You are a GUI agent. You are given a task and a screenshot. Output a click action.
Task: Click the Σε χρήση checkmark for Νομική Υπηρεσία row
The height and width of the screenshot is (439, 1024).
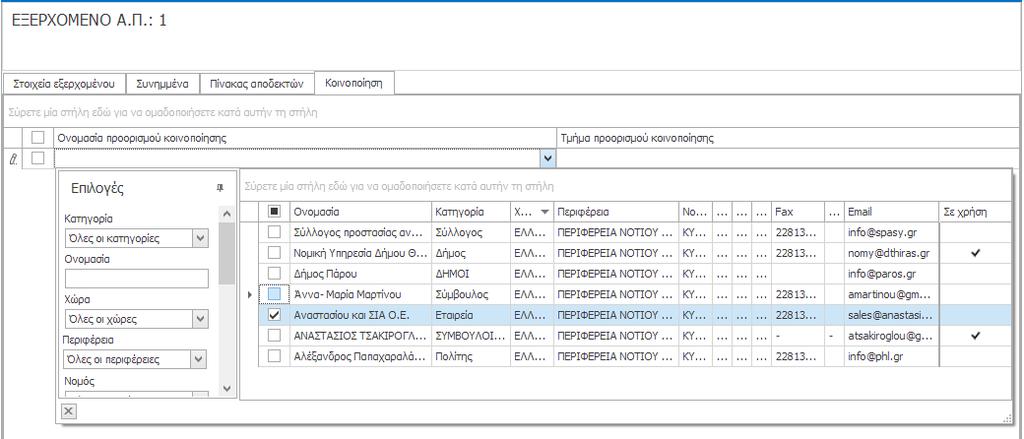(x=976, y=253)
